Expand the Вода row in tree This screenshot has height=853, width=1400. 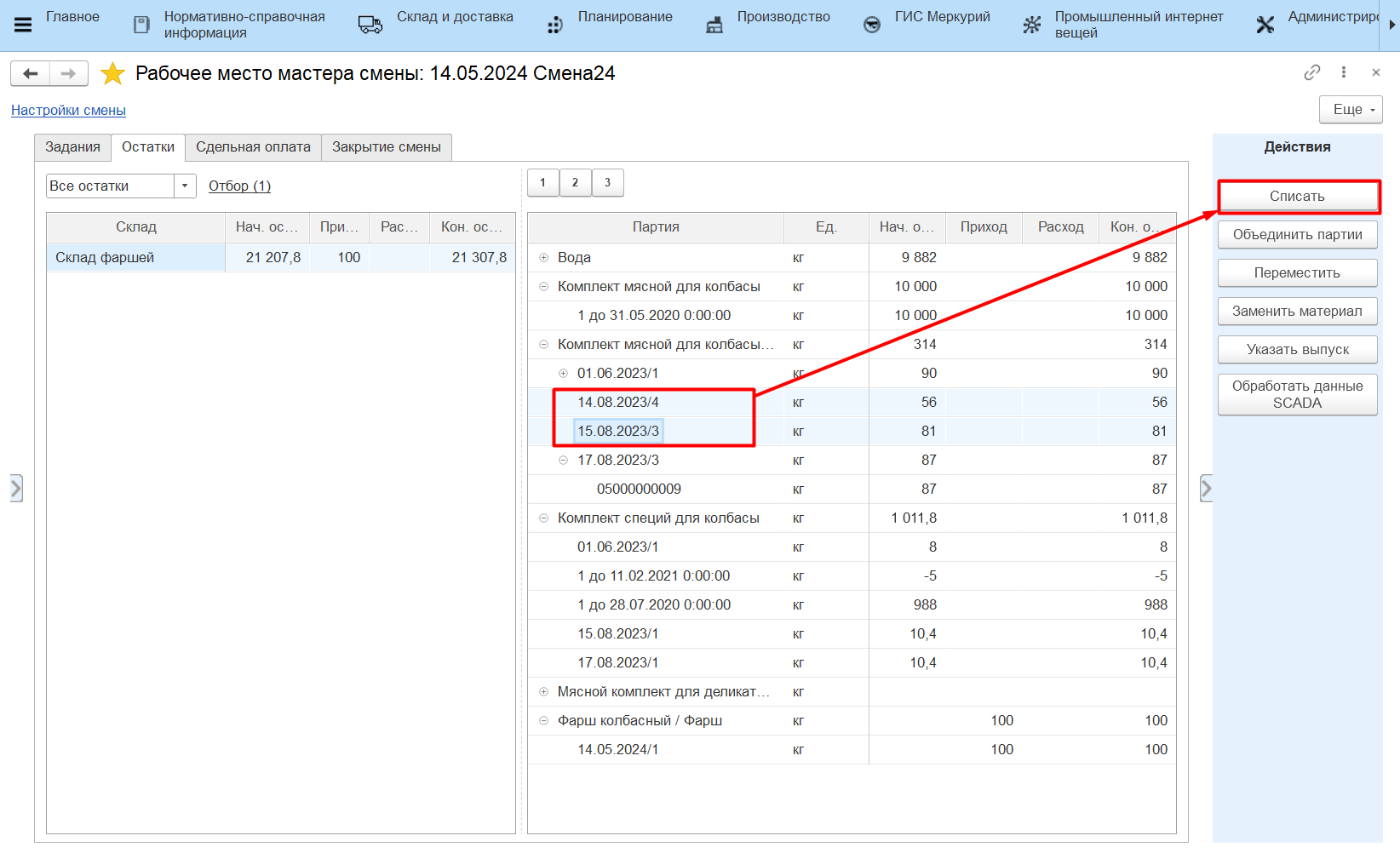pyautogui.click(x=543, y=258)
